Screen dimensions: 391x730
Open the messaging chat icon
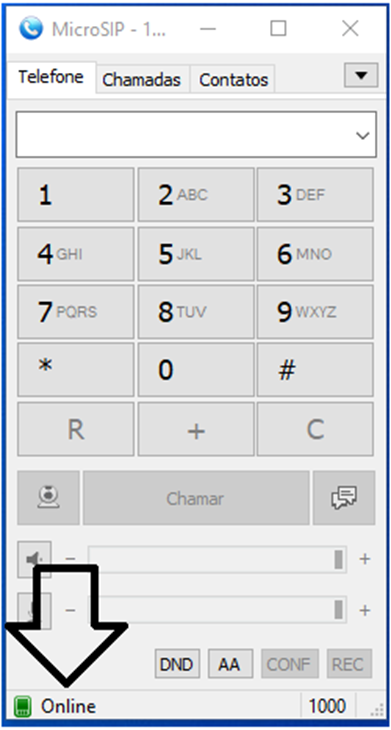tap(344, 498)
